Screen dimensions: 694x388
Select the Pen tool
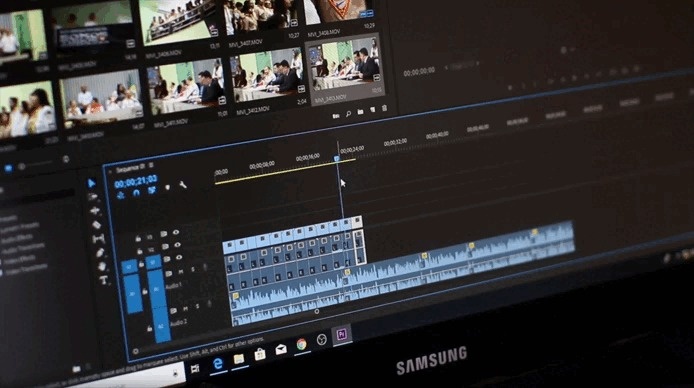[100, 253]
